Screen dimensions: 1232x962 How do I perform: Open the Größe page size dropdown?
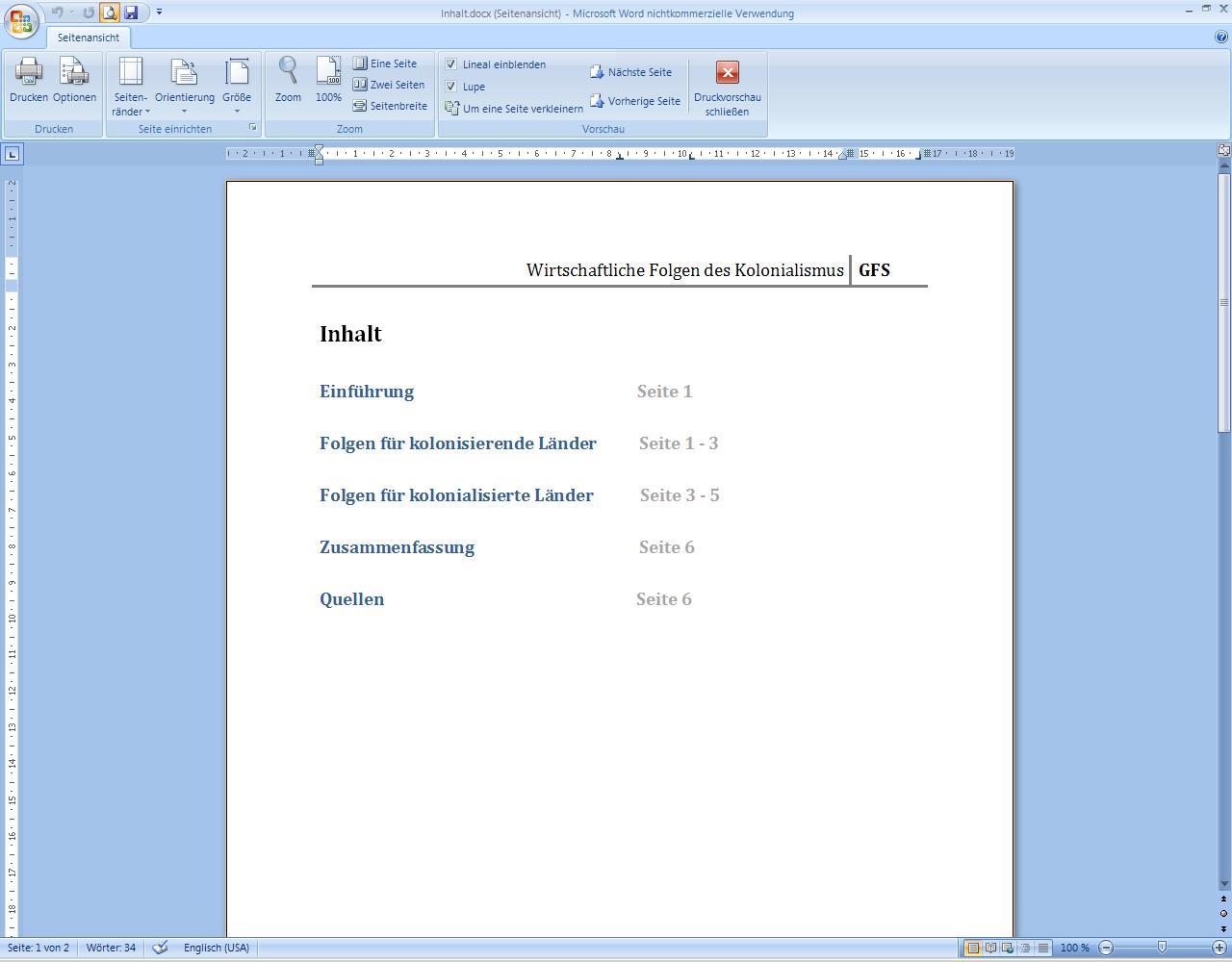[x=237, y=87]
